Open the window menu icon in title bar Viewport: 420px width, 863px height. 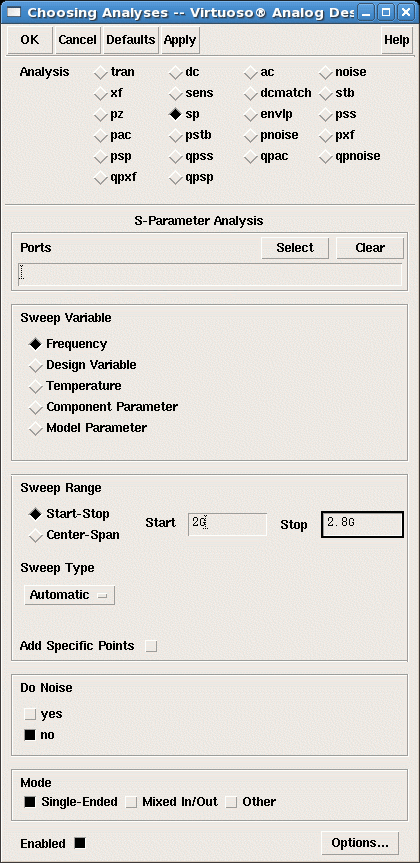[x=14, y=12]
